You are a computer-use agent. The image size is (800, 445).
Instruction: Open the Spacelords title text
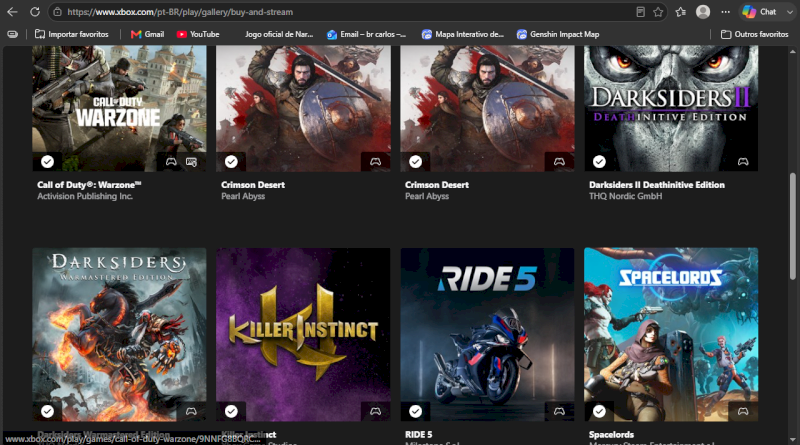click(x=611, y=435)
